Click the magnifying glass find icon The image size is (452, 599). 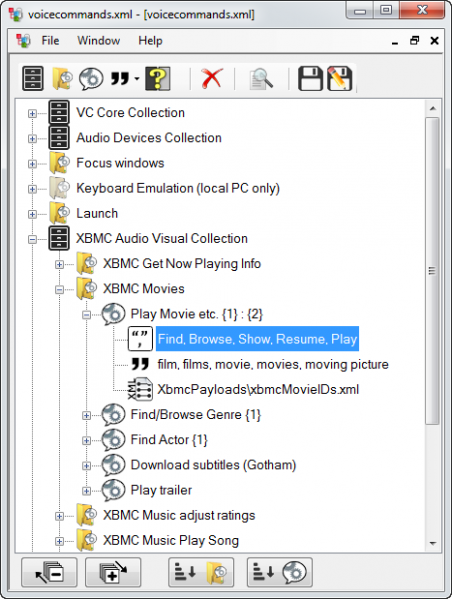point(261,79)
